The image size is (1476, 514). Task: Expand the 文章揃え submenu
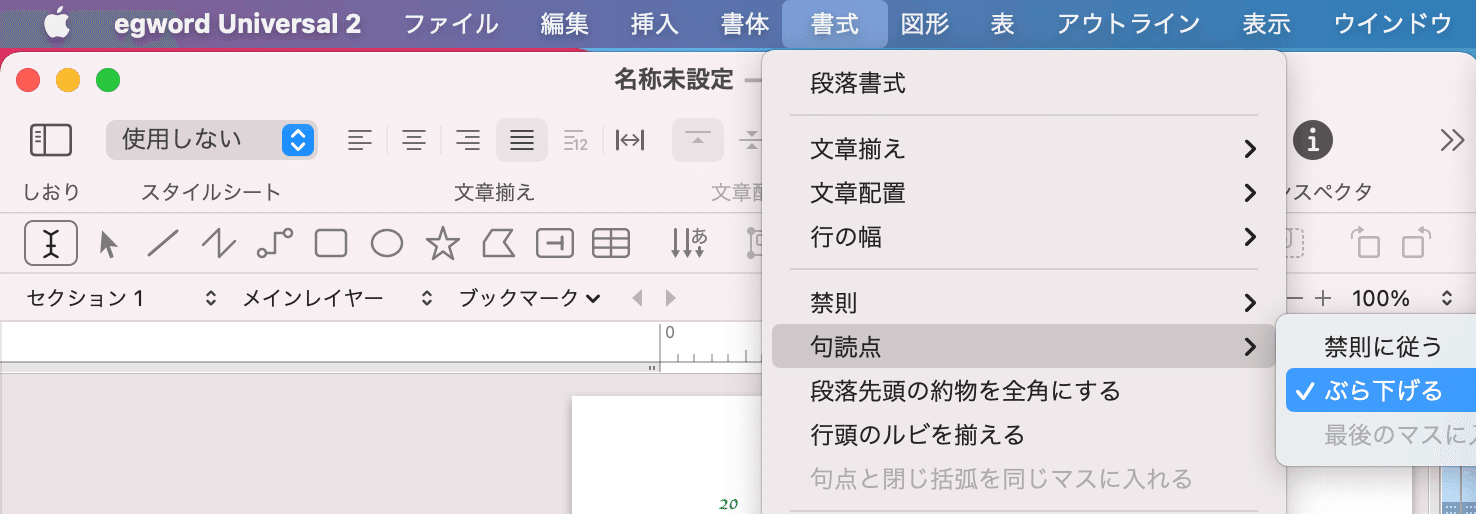(x=1024, y=150)
